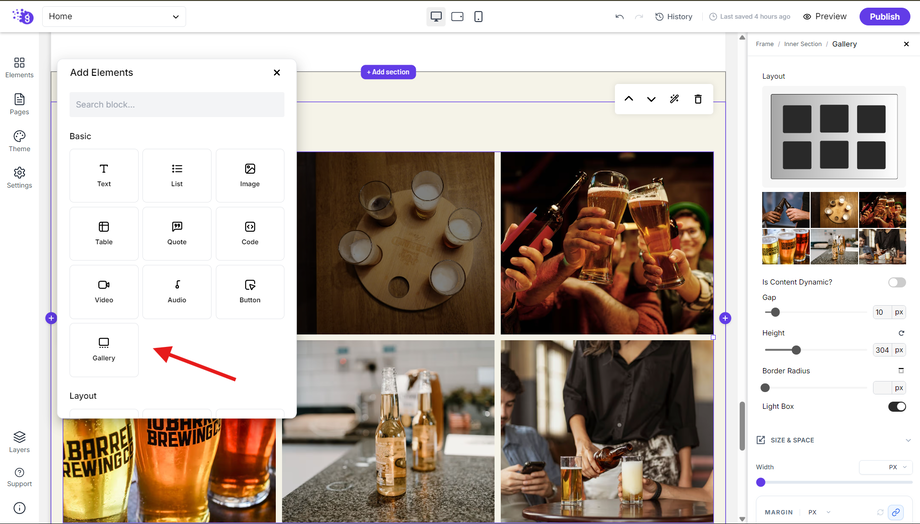The image size is (920, 524).
Task: Add a Text element
Action: coord(104,175)
